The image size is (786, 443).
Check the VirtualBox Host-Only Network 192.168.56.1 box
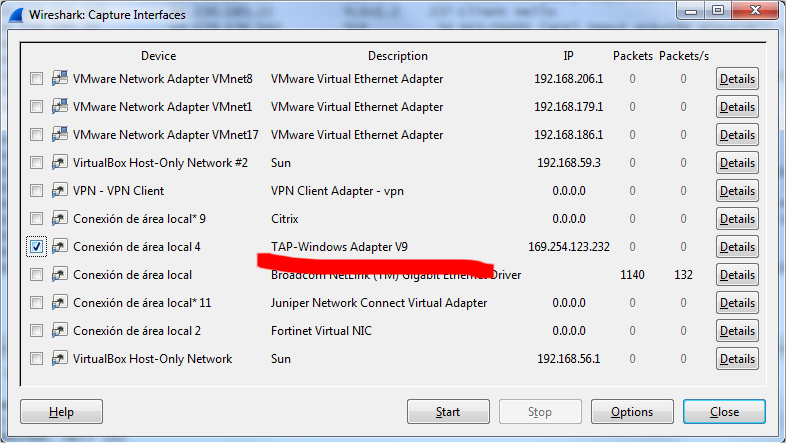pos(36,359)
